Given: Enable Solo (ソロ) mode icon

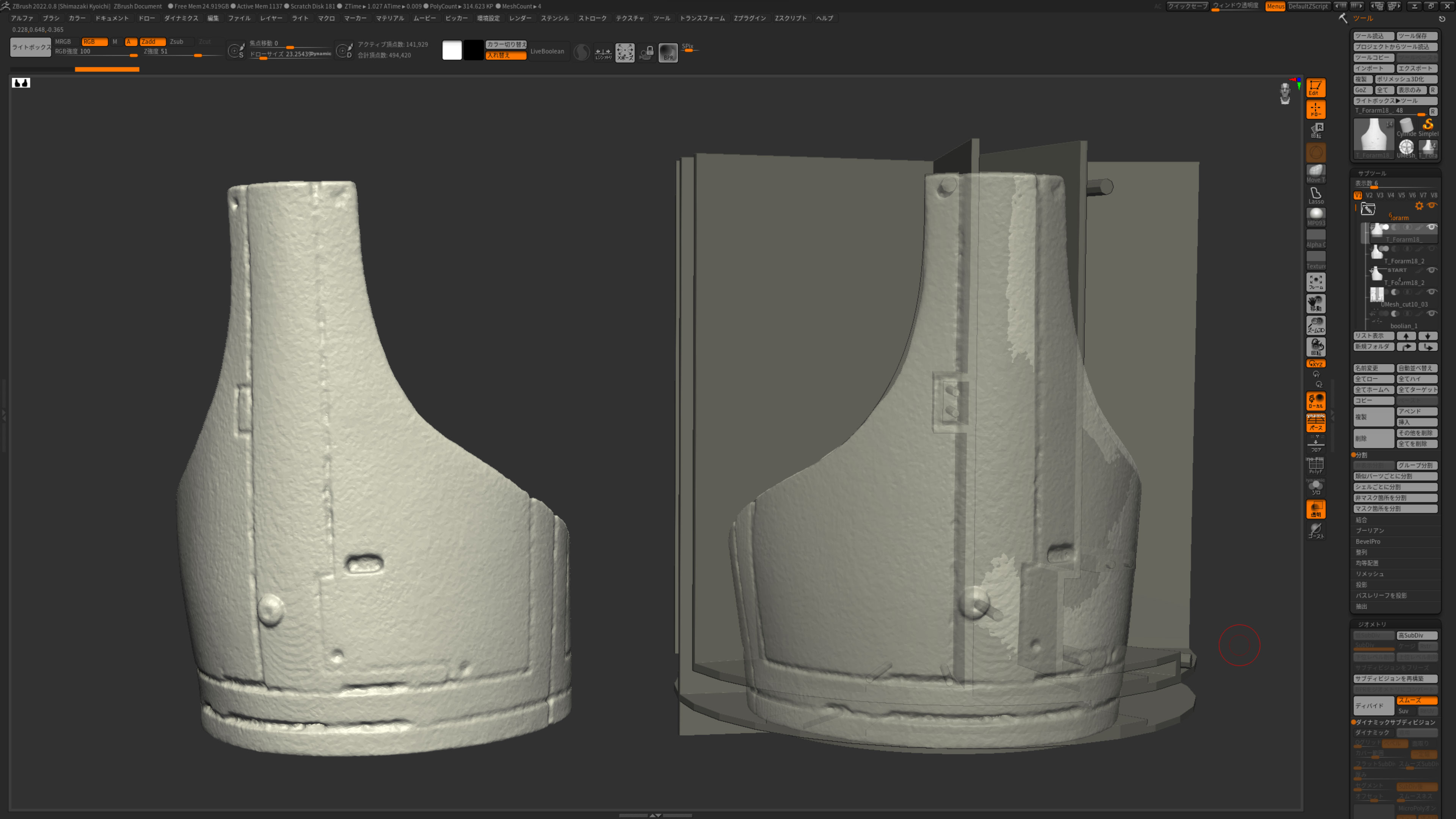Looking at the screenshot, I should (1315, 486).
